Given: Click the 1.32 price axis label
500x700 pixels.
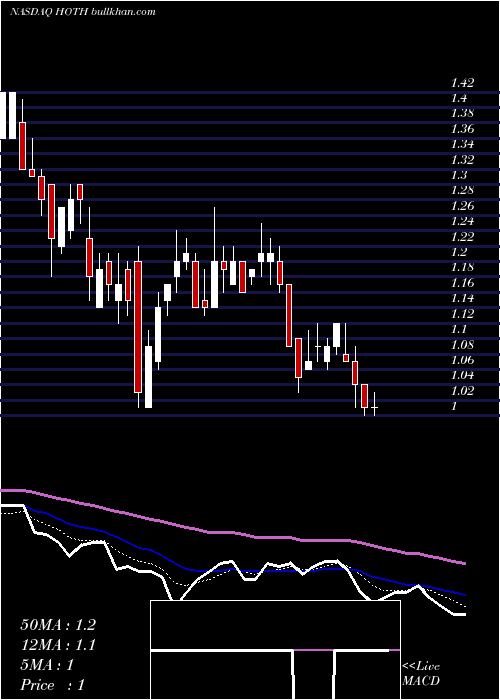Looking at the screenshot, I should [x=462, y=160].
